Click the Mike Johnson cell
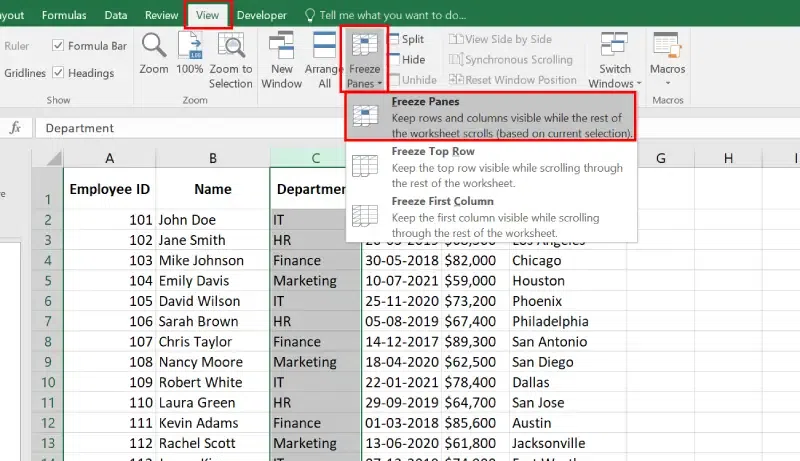 213,261
